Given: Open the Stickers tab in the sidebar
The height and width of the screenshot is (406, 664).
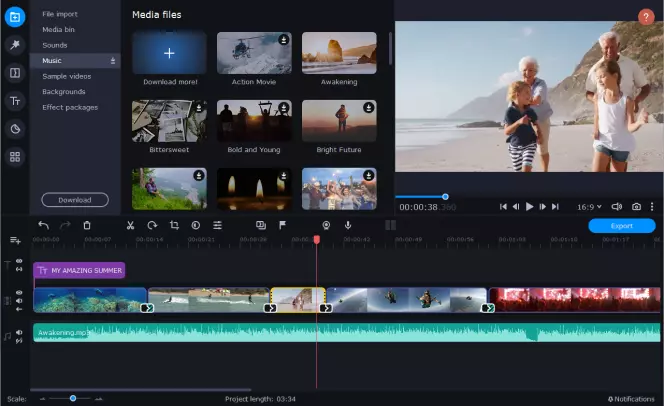Looking at the screenshot, I should coord(15,129).
